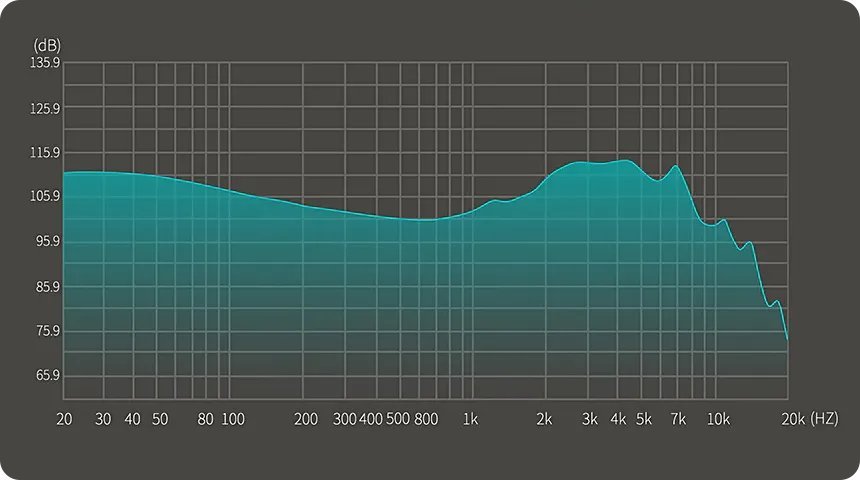Click the 5k frequency axis label
The width and height of the screenshot is (860, 480).
point(644,419)
